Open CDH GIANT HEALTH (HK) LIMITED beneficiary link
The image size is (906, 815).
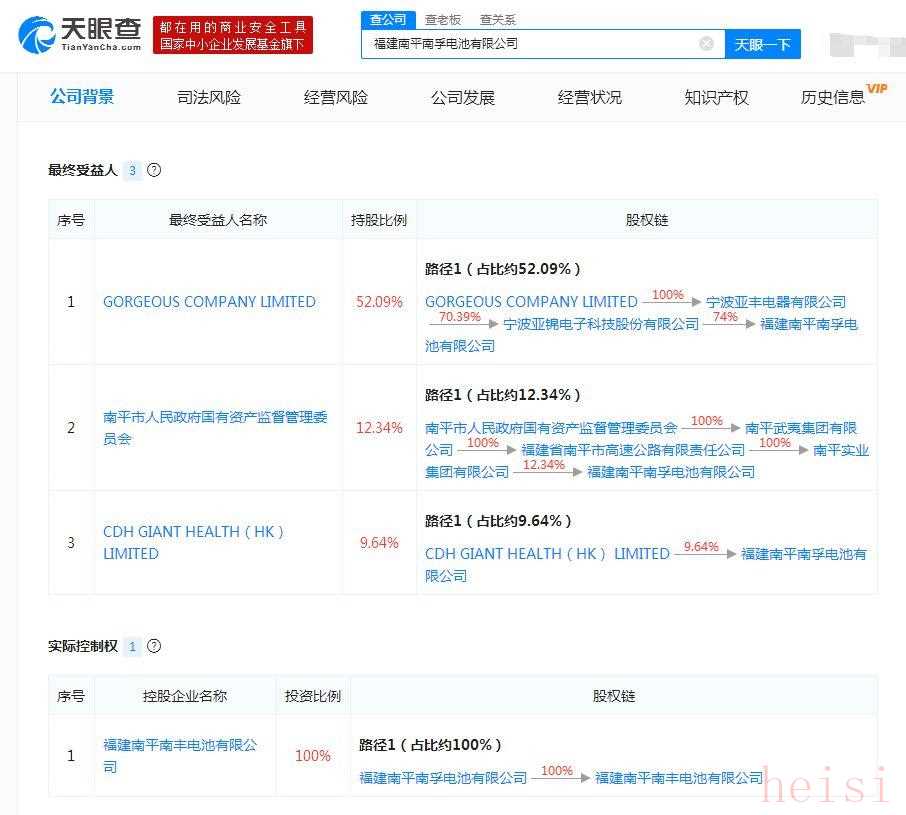point(194,542)
